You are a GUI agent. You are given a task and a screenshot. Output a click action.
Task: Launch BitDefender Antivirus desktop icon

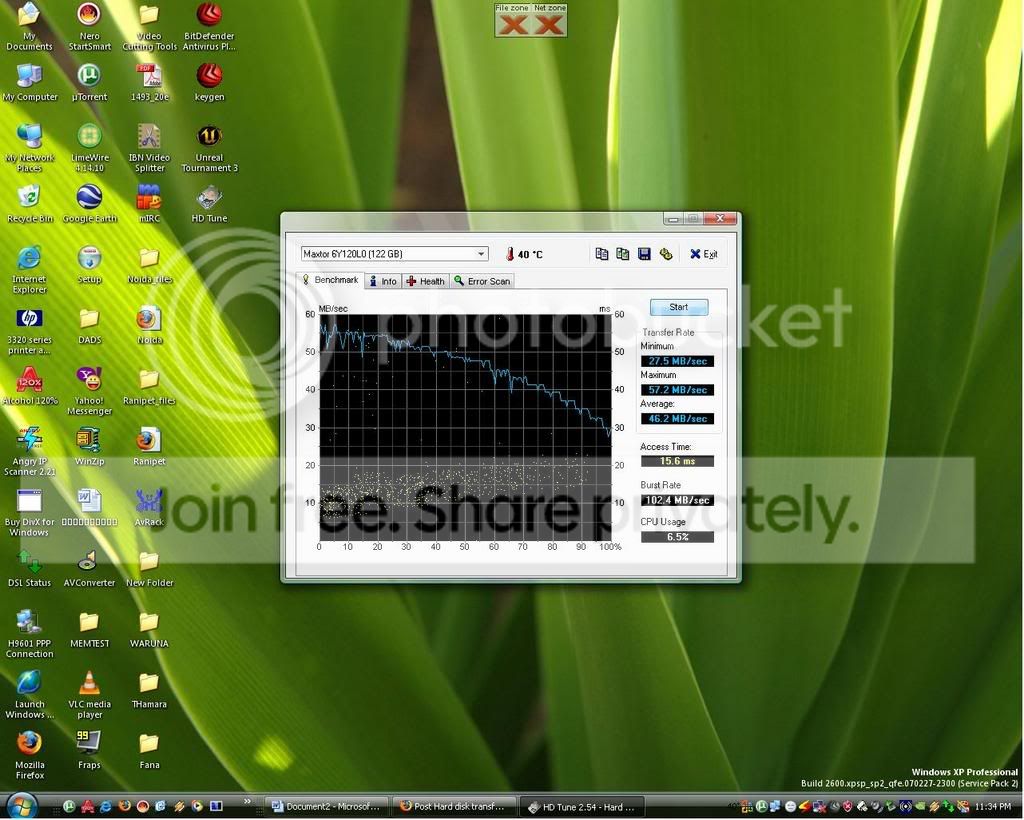(x=209, y=27)
